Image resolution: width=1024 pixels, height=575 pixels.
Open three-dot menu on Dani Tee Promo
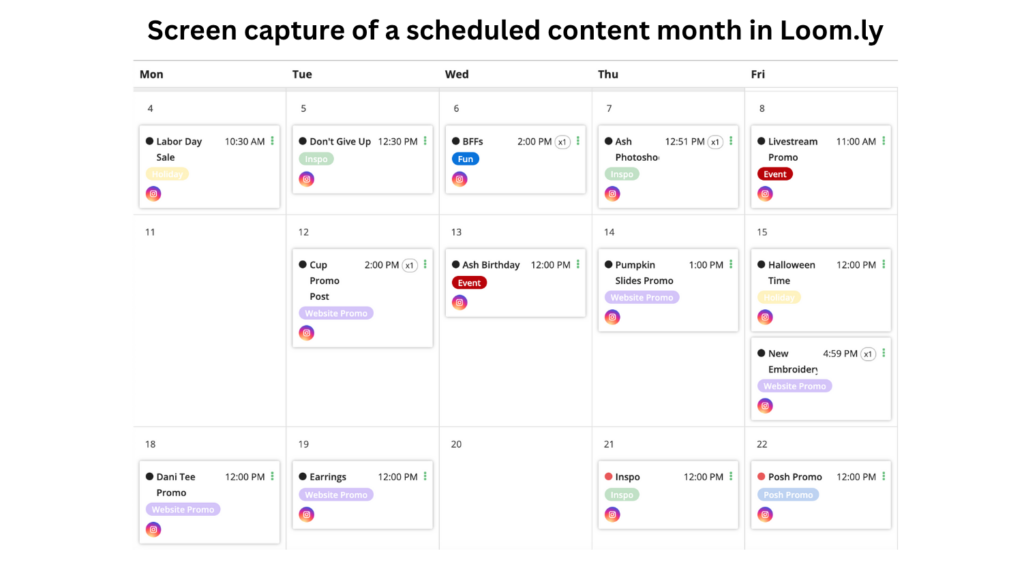click(x=272, y=476)
